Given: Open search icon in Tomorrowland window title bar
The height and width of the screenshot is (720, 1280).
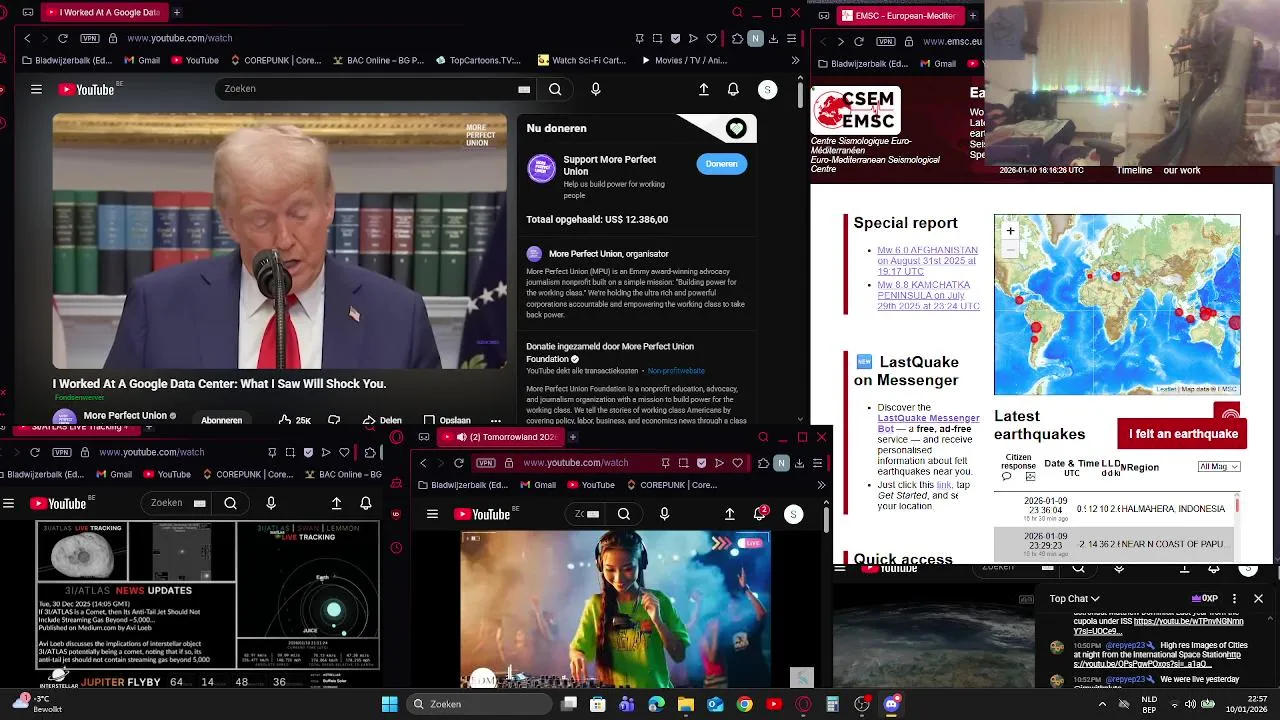Looking at the screenshot, I should click(x=763, y=437).
